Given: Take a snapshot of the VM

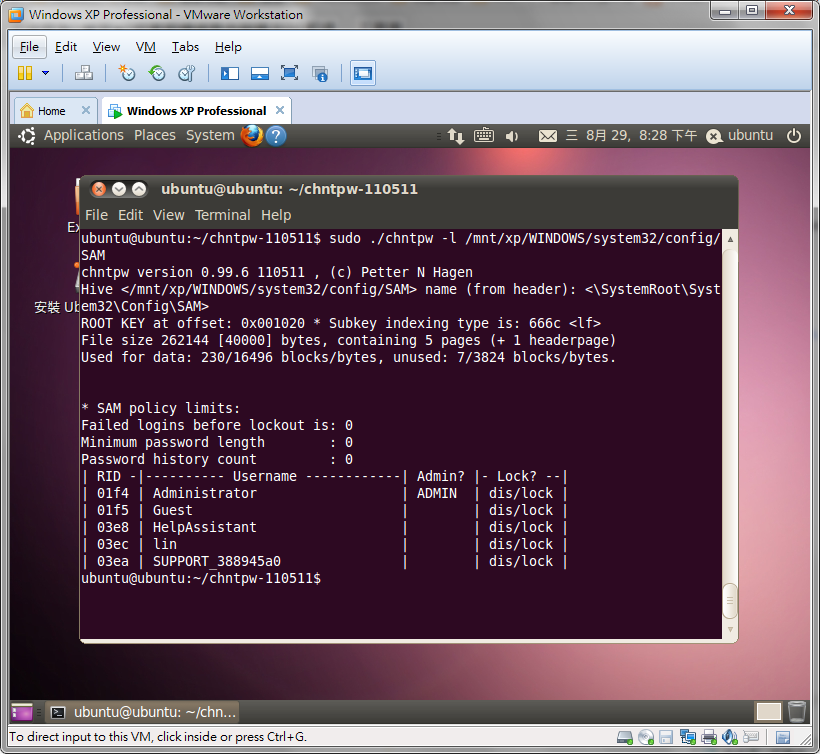Looking at the screenshot, I should click(x=127, y=73).
